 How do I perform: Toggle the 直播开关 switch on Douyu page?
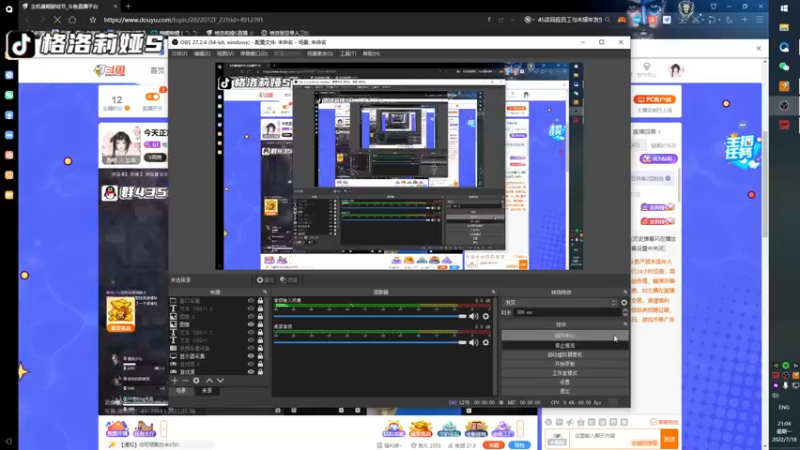(x=152, y=97)
